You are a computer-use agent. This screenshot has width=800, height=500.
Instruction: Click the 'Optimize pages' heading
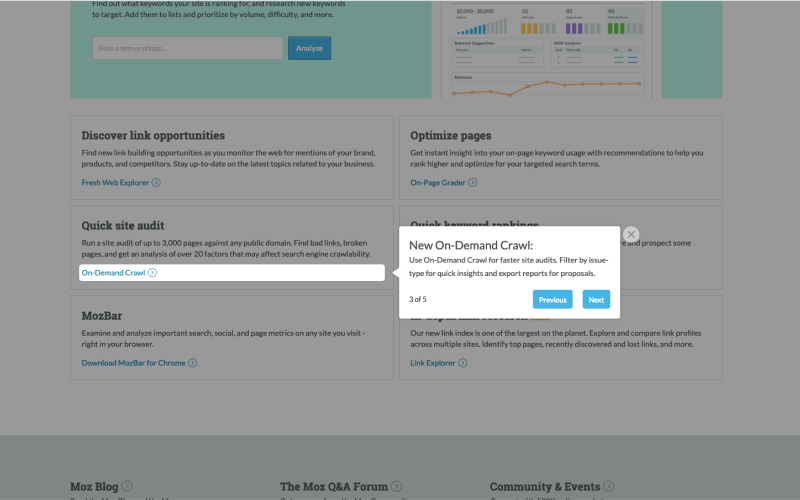click(451, 135)
